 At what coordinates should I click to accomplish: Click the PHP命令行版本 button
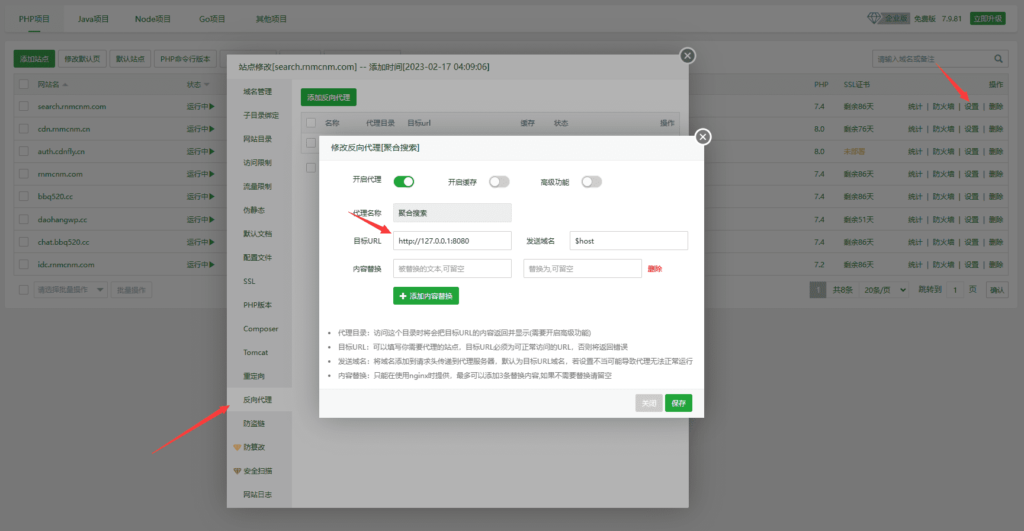[x=185, y=59]
